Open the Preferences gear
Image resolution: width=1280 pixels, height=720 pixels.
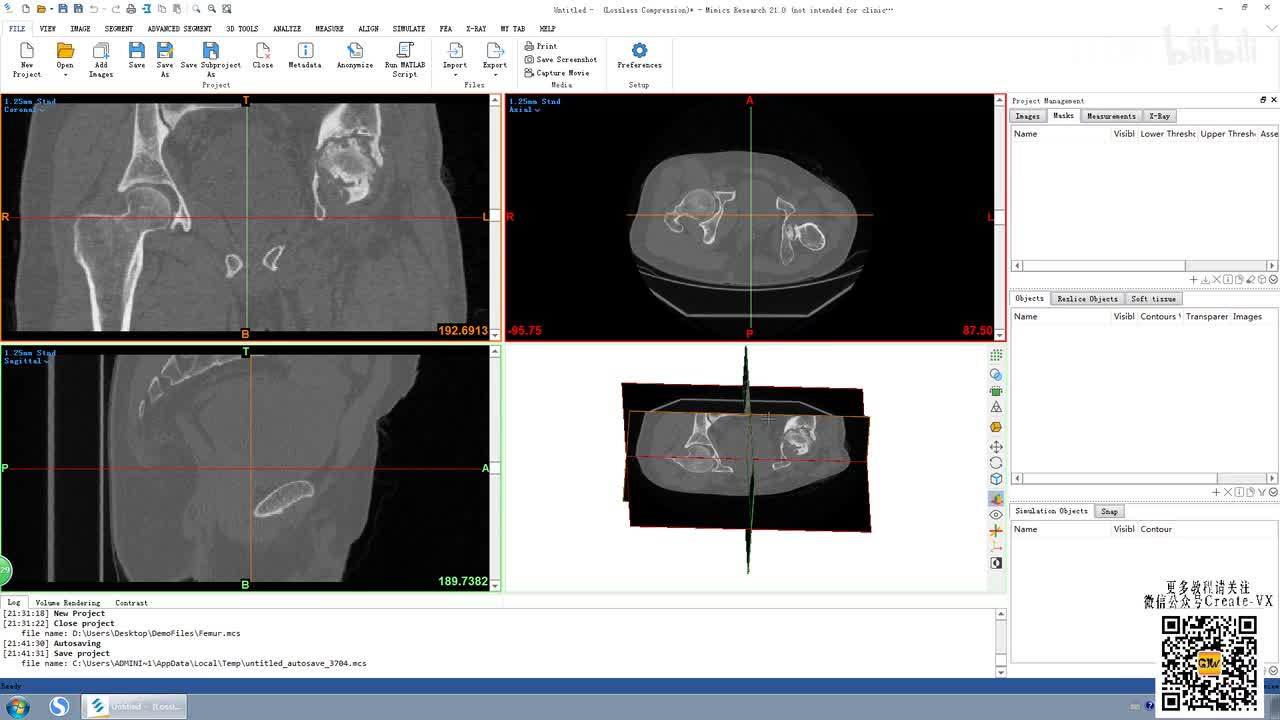click(639, 50)
